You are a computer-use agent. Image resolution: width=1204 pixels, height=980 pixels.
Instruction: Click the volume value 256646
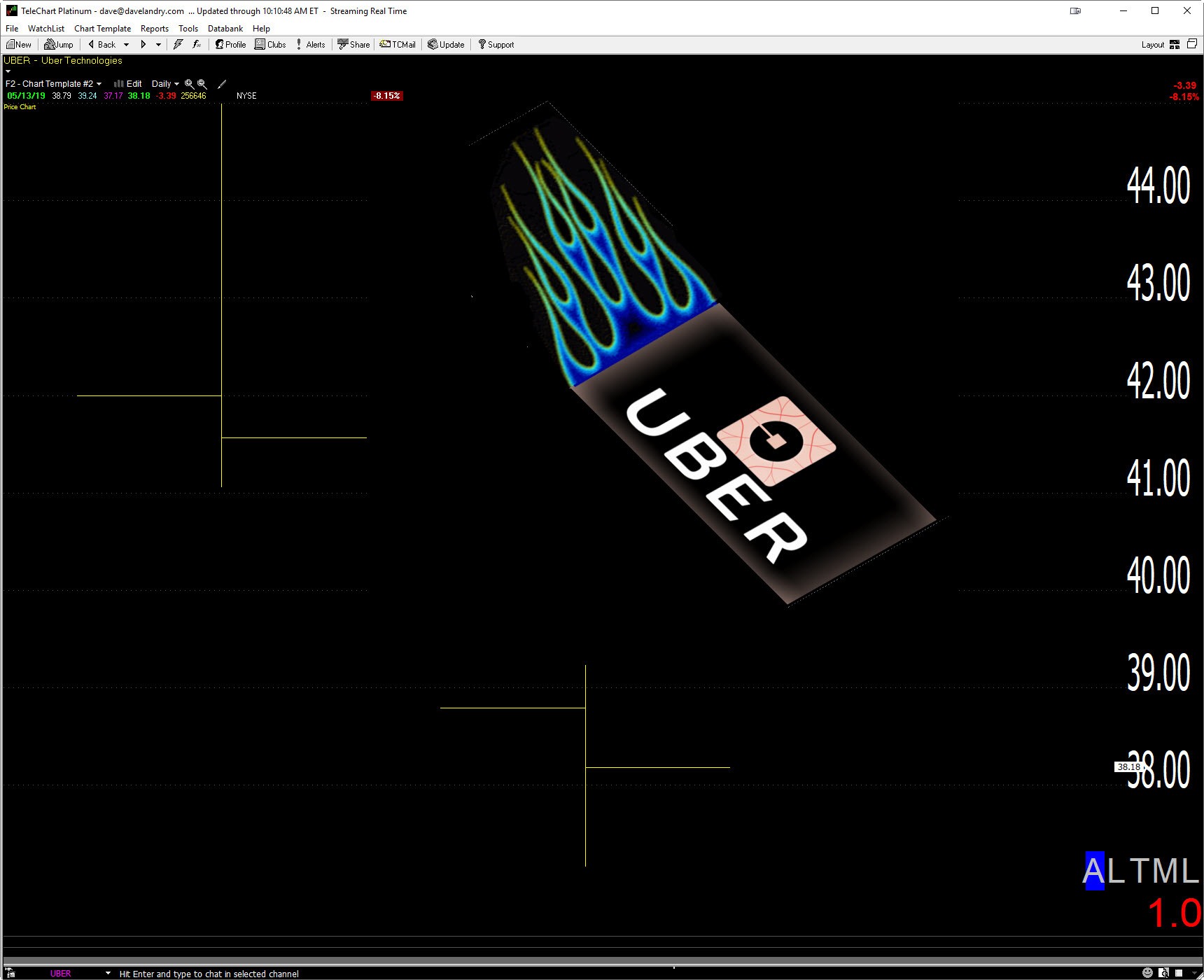click(193, 96)
